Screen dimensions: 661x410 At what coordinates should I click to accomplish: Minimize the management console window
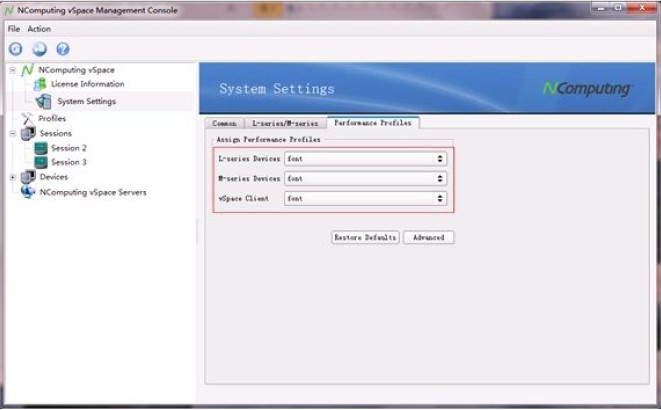[600, 8]
